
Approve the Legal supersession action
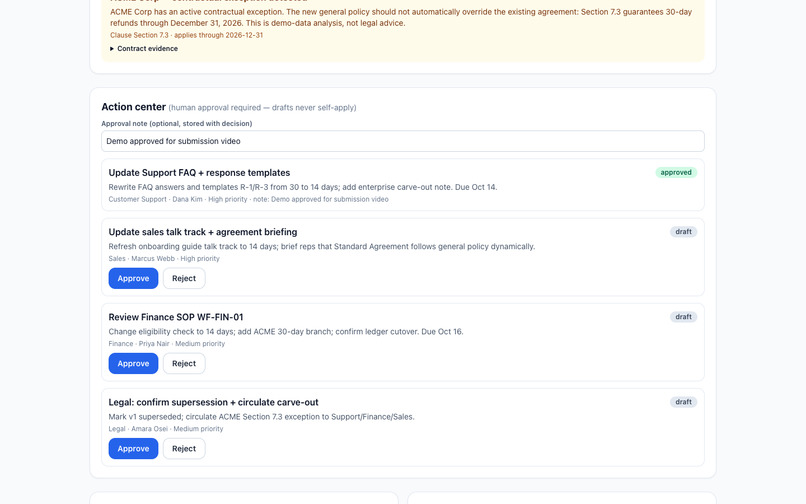(x=133, y=448)
